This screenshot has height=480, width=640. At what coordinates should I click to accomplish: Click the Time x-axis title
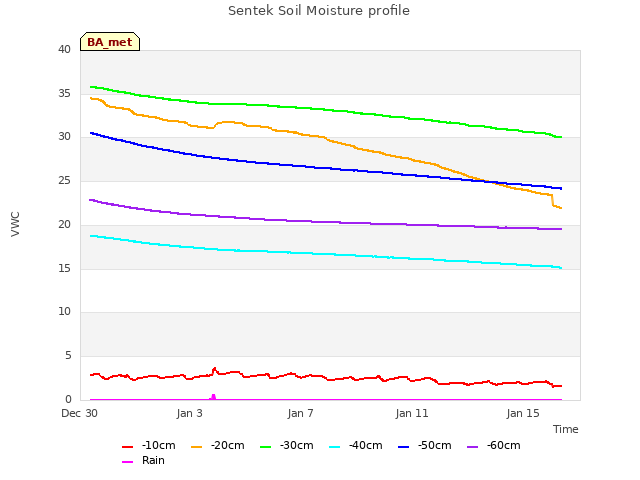click(565, 429)
